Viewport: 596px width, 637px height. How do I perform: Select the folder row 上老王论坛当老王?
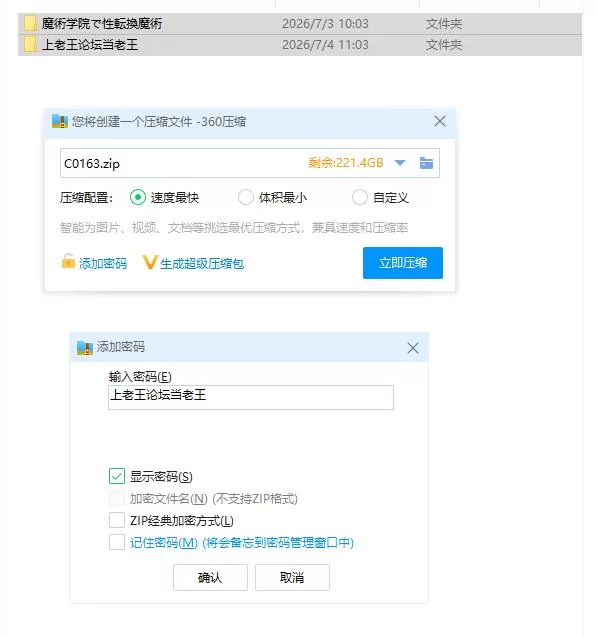(x=300, y=45)
